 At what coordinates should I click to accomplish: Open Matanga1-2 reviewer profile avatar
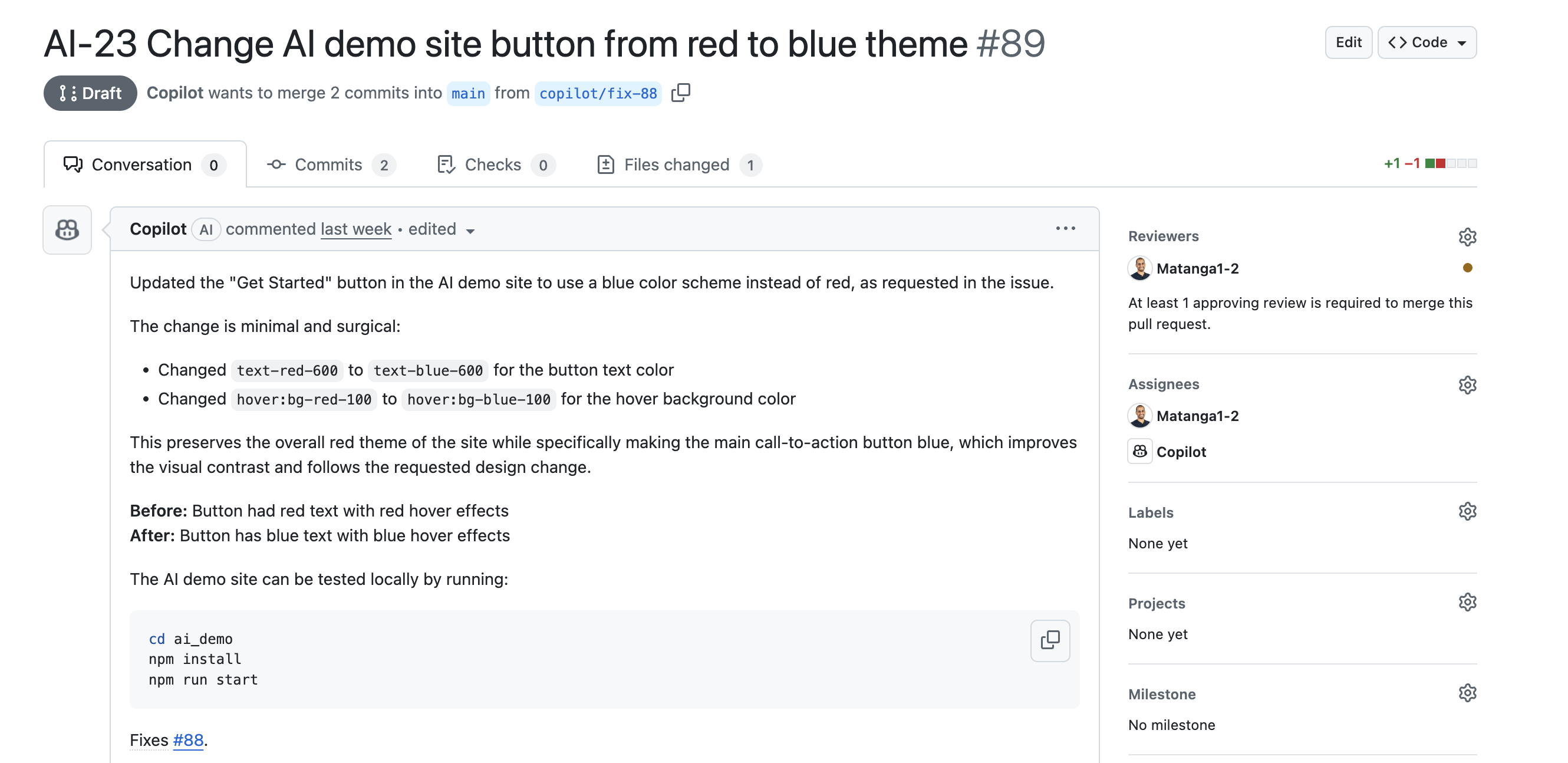click(x=1139, y=268)
